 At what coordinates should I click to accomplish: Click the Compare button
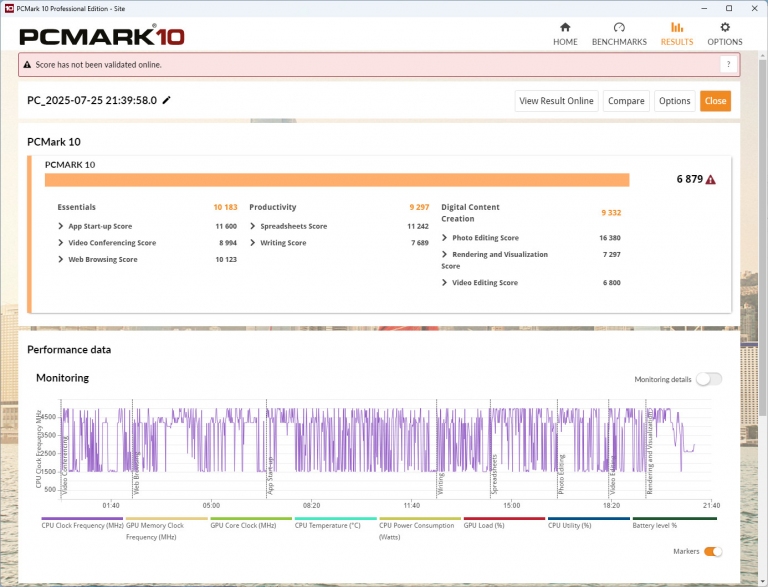[x=626, y=101]
